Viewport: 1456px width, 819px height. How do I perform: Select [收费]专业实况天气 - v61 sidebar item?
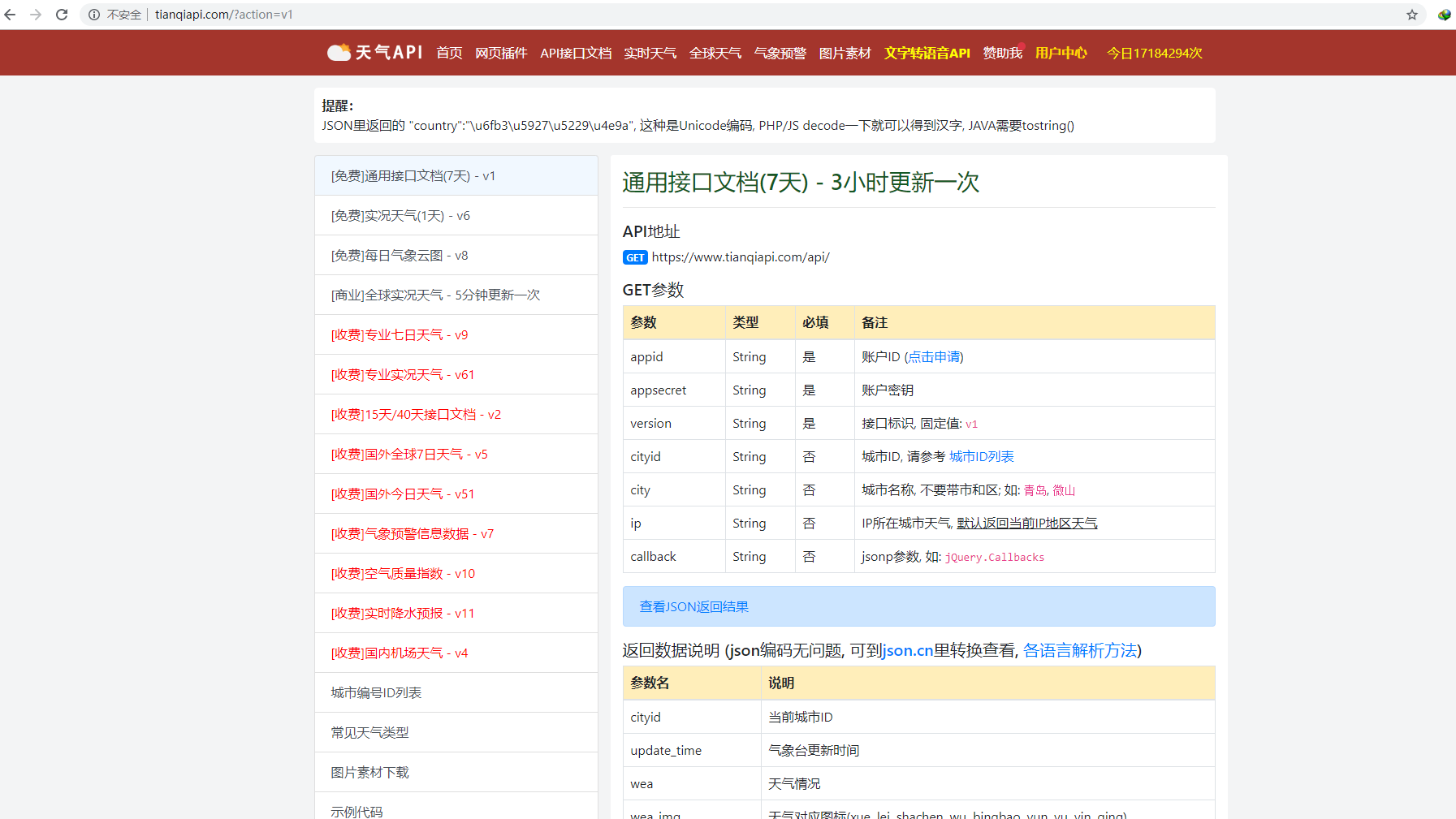[x=456, y=374]
